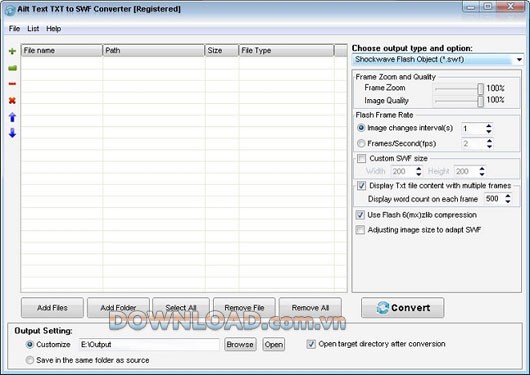This screenshot has height=375, width=530.
Task: Open the File menu
Action: tap(14, 29)
